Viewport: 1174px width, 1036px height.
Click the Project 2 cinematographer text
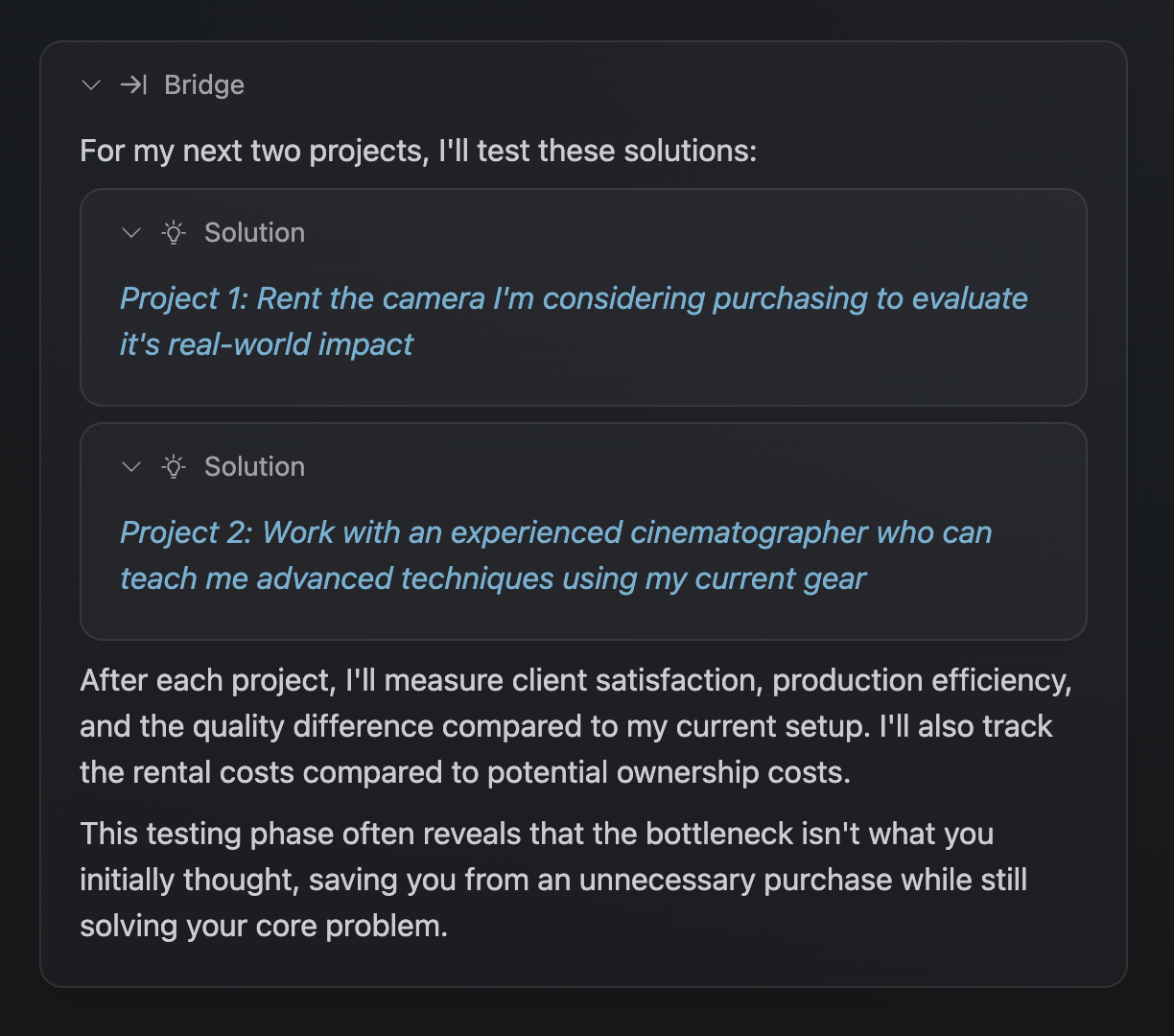(x=556, y=555)
